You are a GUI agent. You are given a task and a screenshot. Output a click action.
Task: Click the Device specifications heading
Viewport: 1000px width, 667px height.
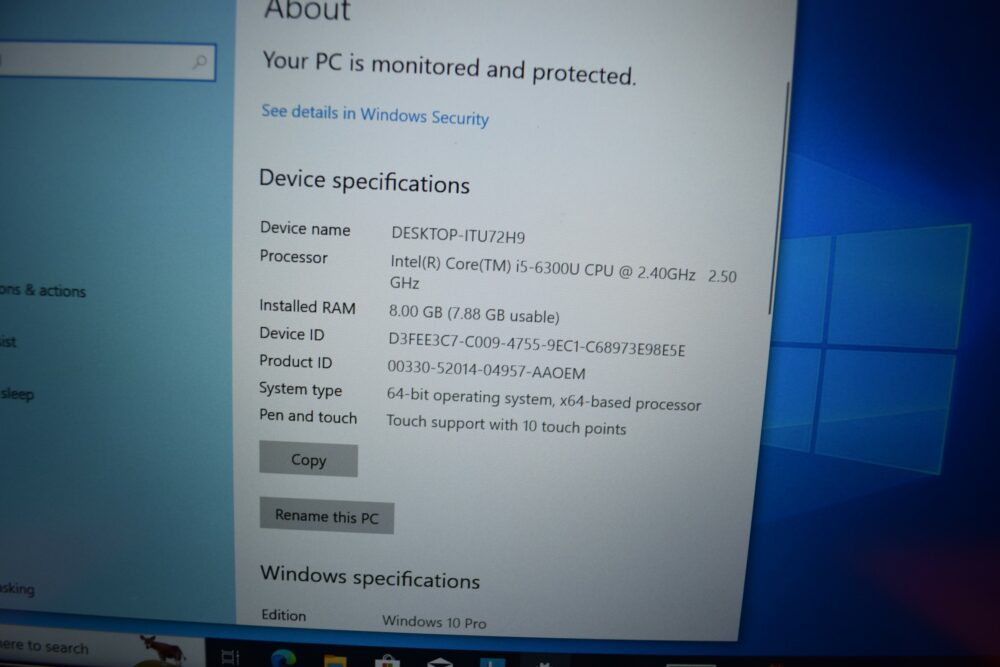tap(364, 182)
